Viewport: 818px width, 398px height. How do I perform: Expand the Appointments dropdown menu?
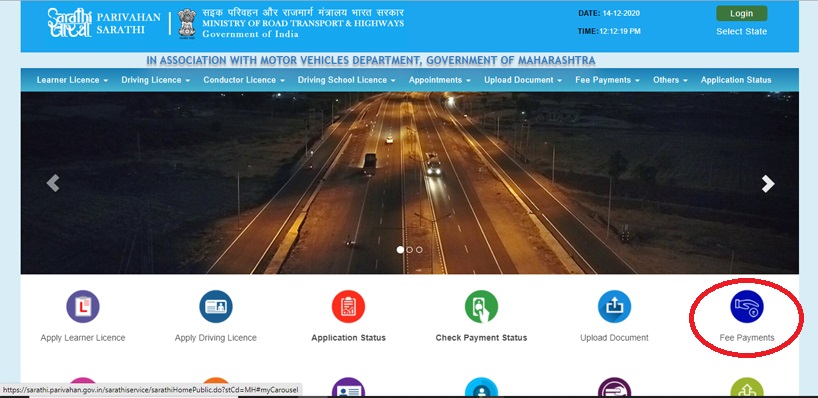pos(440,80)
